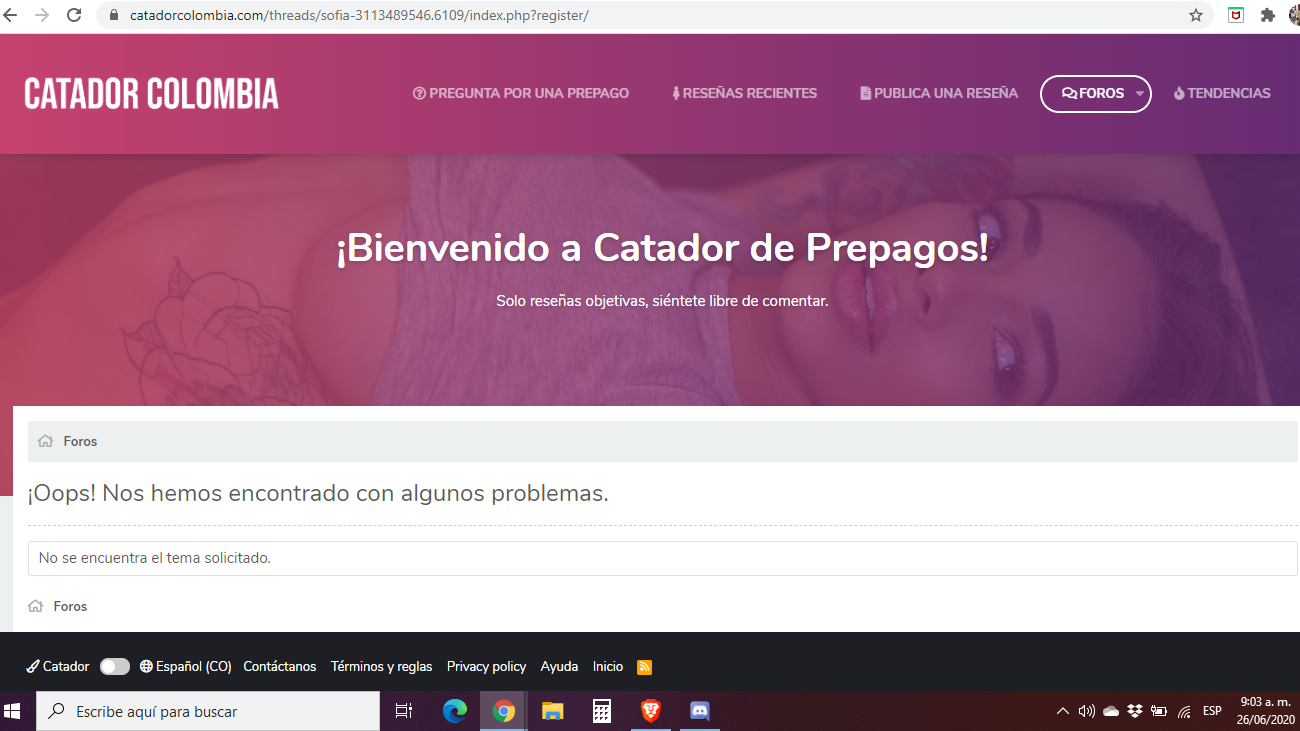The image size is (1300, 731).
Task: Click the profile avatar in Chrome toolbar
Action: [x=1294, y=15]
